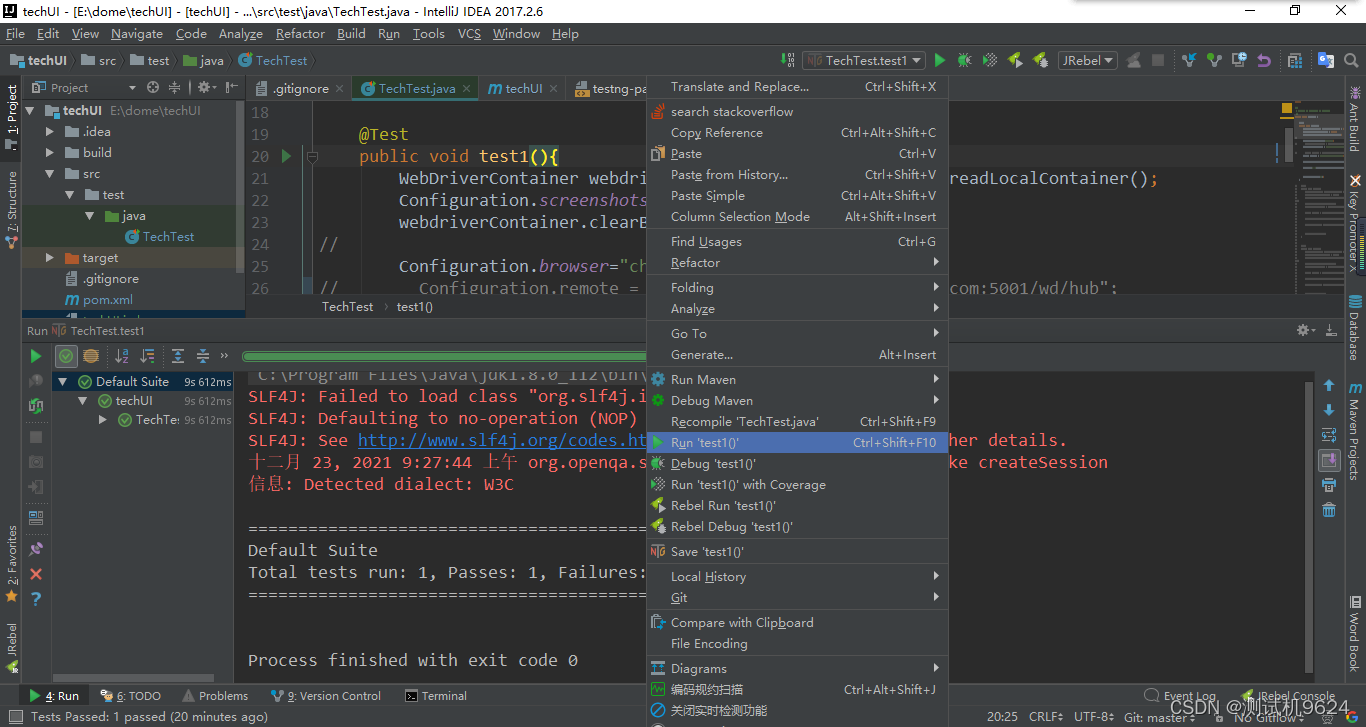1366x727 pixels.
Task: Close Run tab with red X icon
Action: [x=36, y=574]
